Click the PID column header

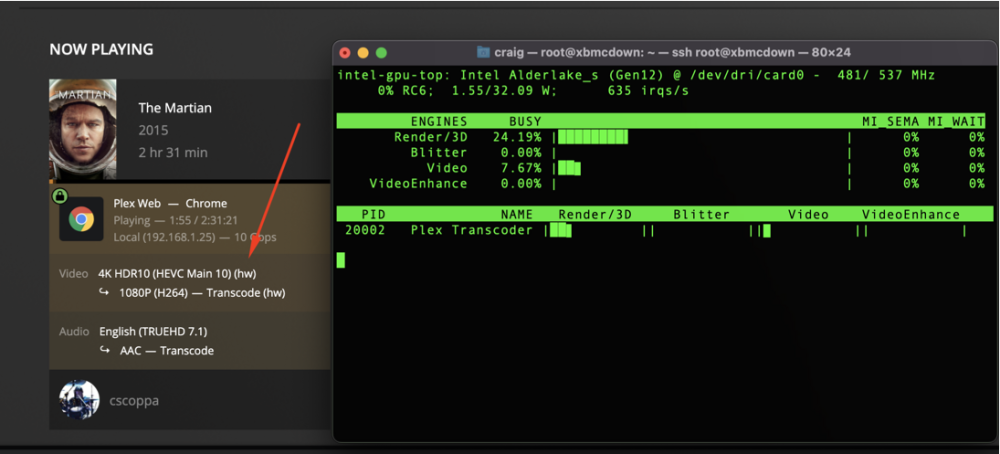tap(373, 215)
